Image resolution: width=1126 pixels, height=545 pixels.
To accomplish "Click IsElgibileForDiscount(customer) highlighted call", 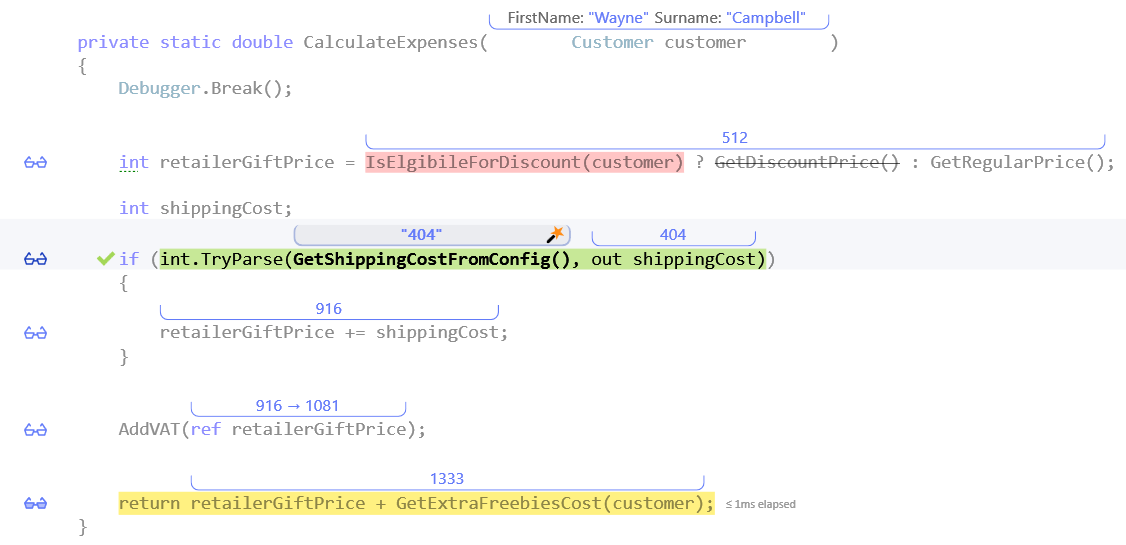I will click(x=524, y=162).
